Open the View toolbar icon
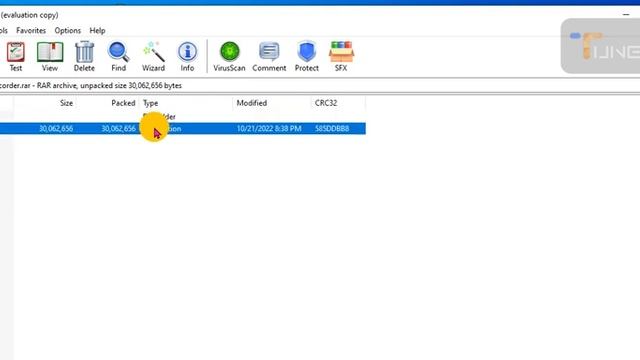Viewport: 640px width, 360px height. [50, 57]
